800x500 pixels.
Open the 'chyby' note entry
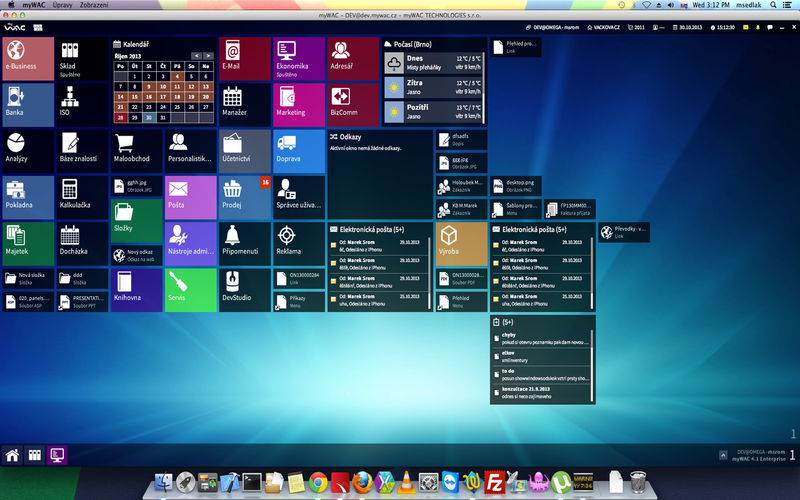click(x=541, y=338)
